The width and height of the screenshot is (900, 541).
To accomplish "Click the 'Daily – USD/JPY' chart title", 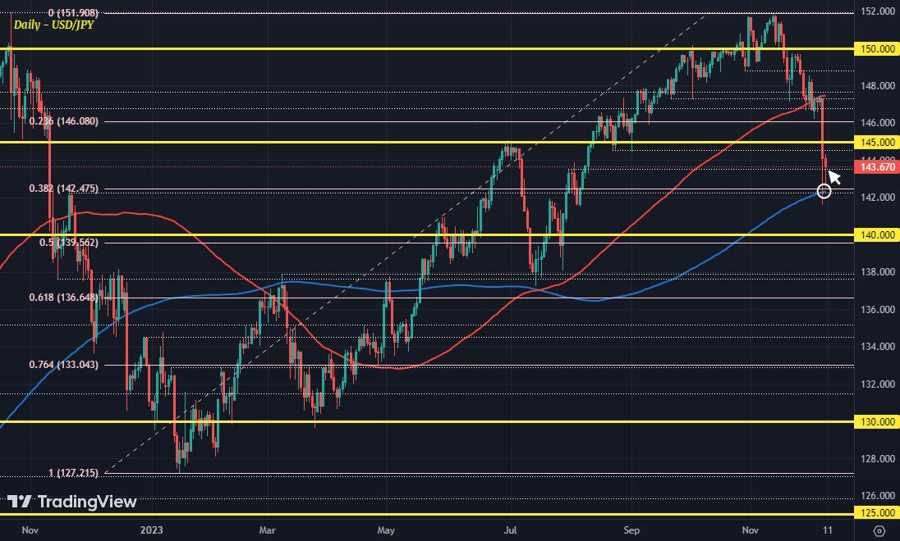I will 53,25.
